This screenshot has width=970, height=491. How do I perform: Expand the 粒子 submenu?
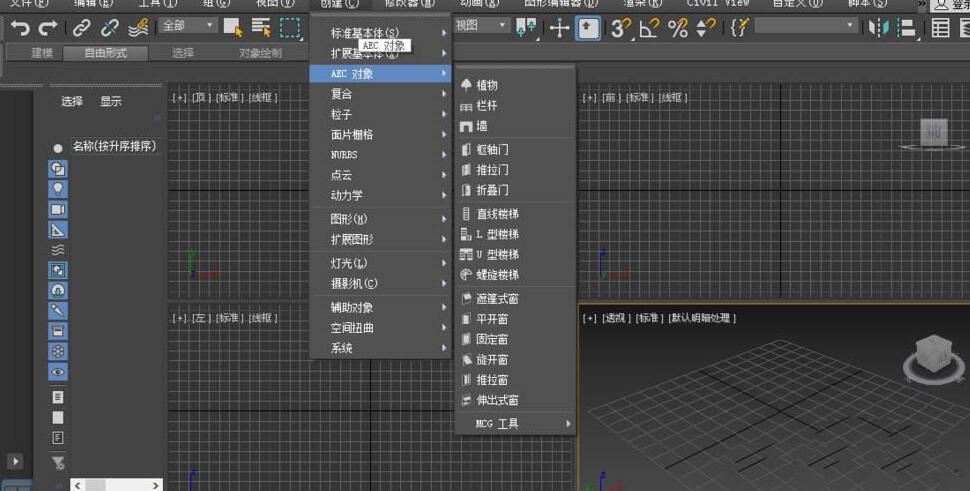[380, 114]
